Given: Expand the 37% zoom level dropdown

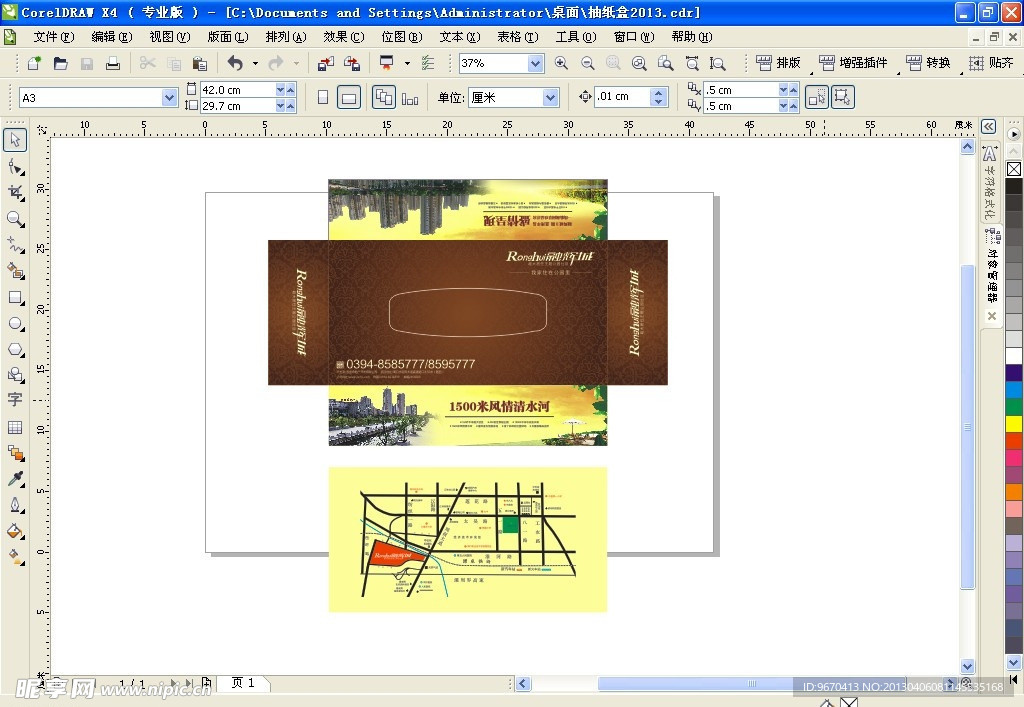Looking at the screenshot, I should 535,63.
